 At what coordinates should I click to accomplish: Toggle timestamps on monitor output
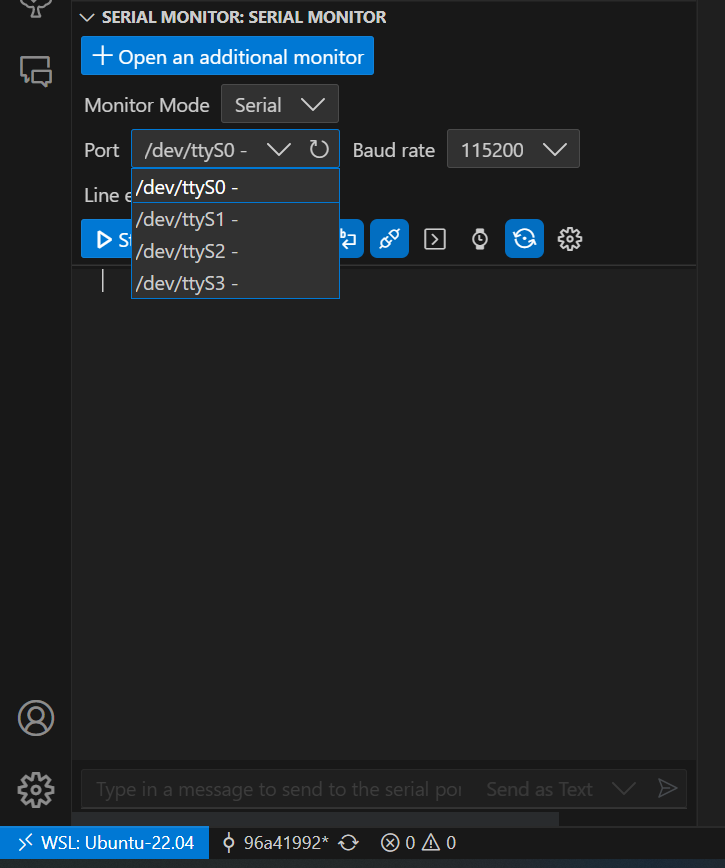click(x=479, y=238)
